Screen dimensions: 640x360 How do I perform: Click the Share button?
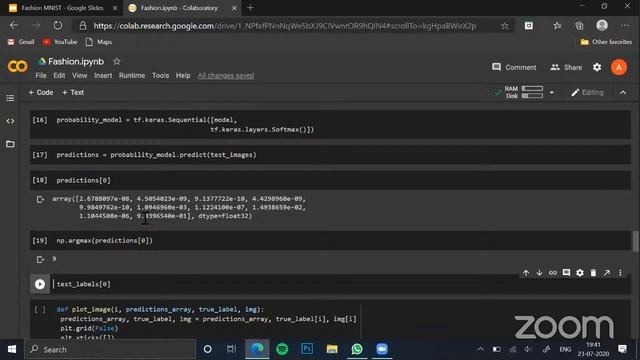pos(566,67)
